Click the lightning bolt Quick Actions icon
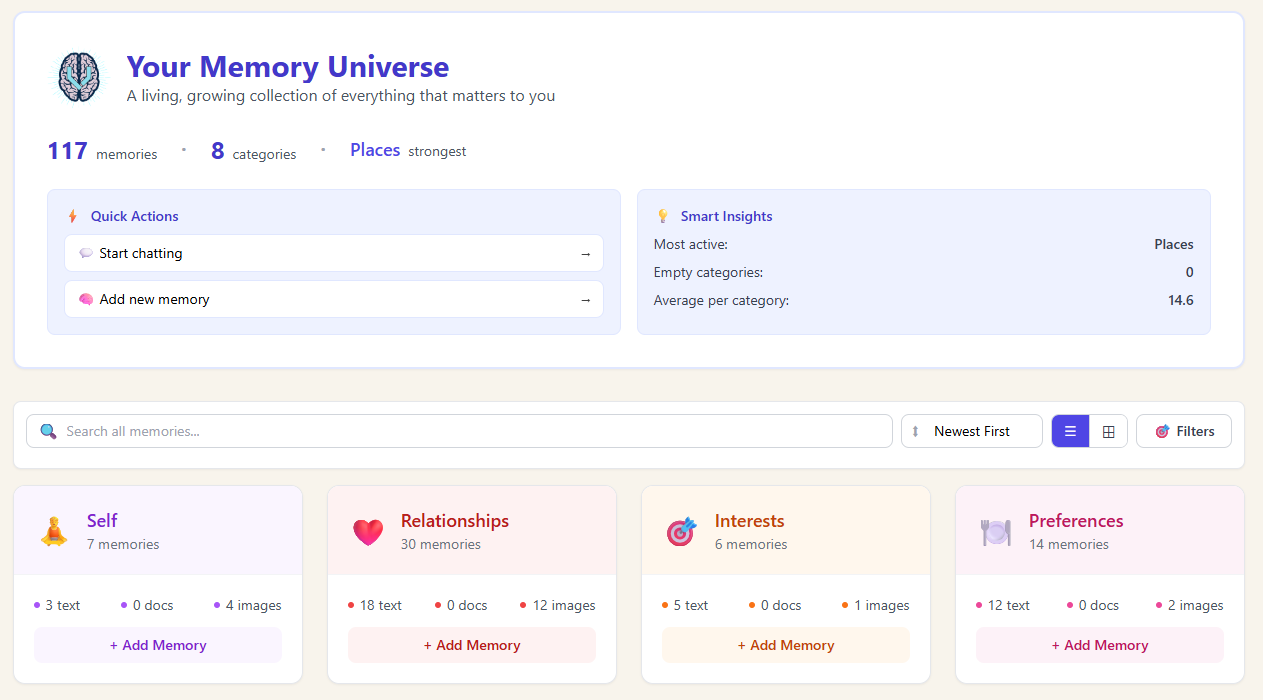Image resolution: width=1263 pixels, height=700 pixels. 71,215
